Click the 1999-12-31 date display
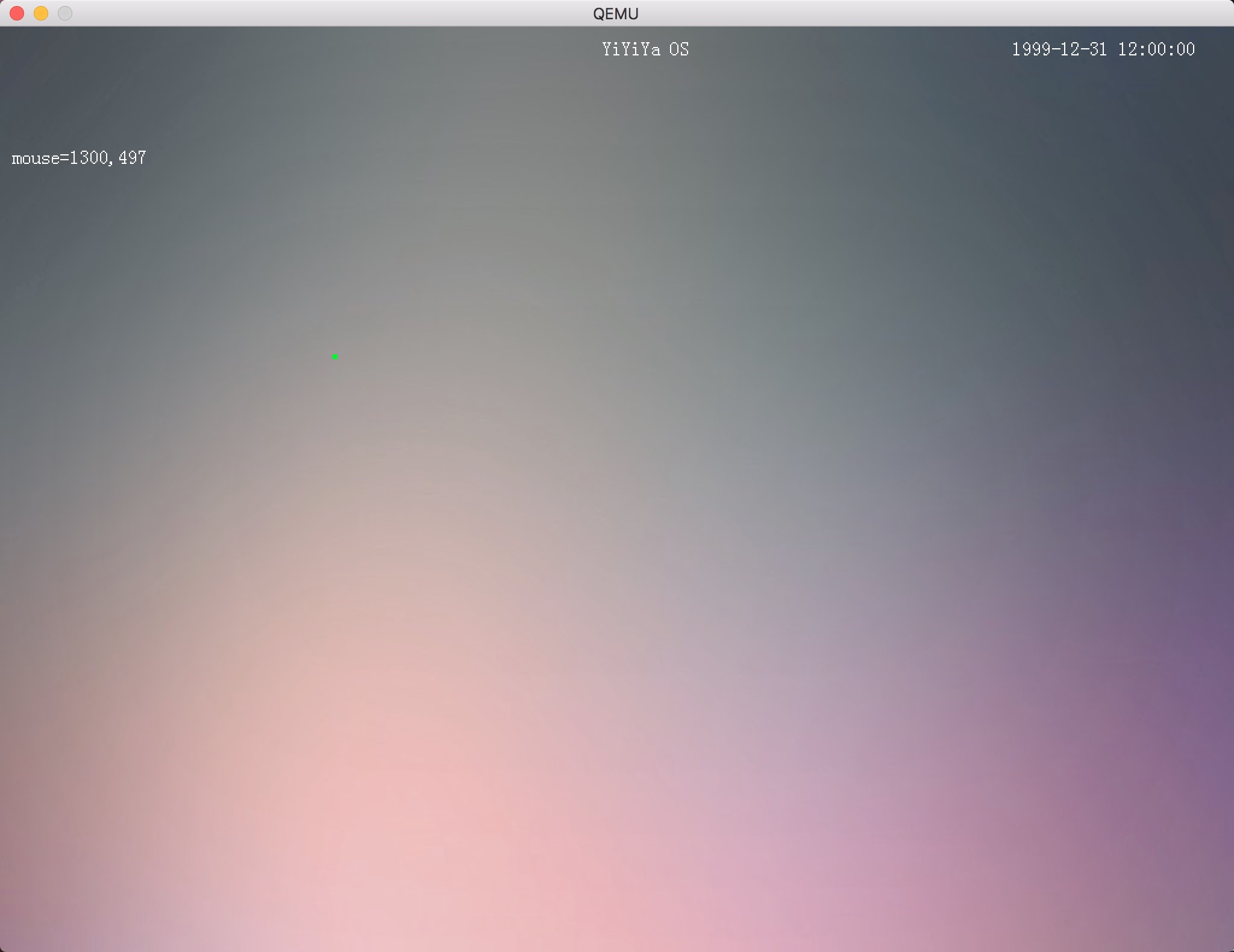Screen dimensions: 1234x952 coord(1059,49)
